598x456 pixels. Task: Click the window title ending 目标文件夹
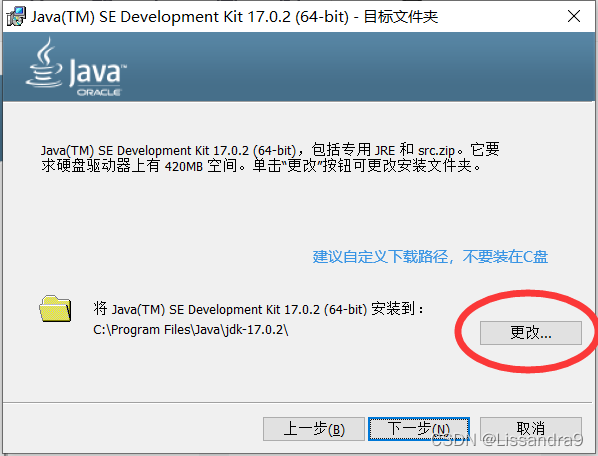pos(235,17)
